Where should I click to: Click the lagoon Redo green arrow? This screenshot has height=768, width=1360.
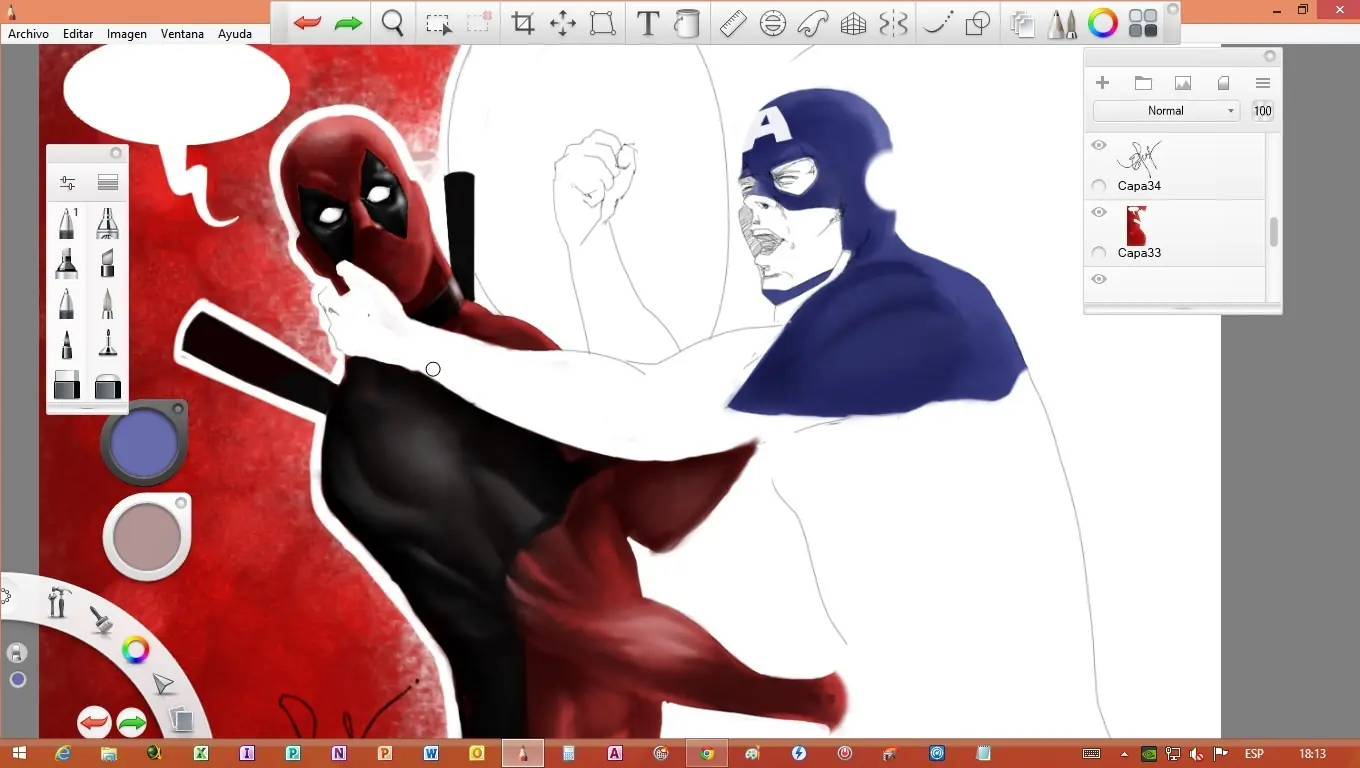pos(132,722)
